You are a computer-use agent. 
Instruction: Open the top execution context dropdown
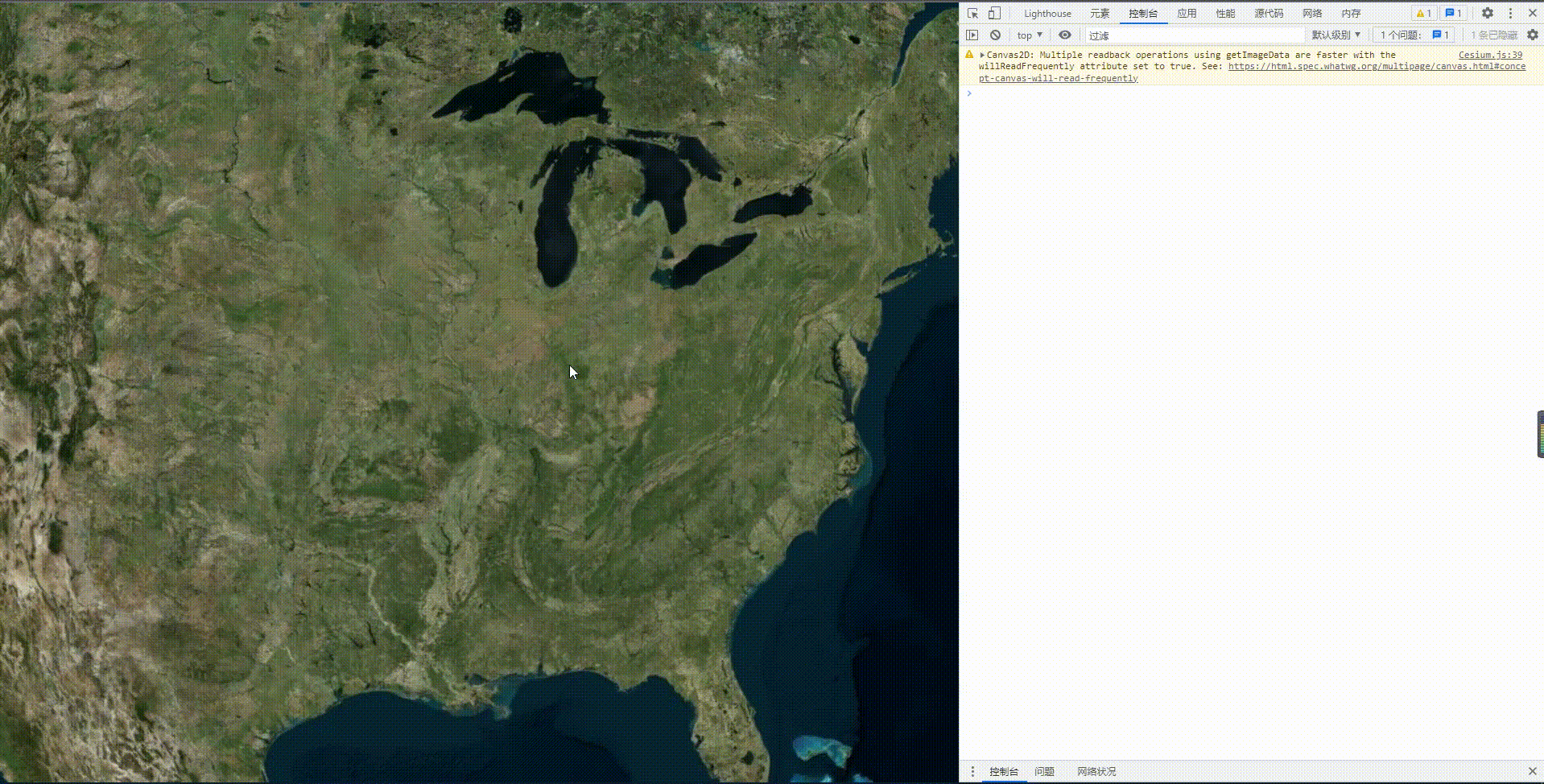pos(1029,35)
